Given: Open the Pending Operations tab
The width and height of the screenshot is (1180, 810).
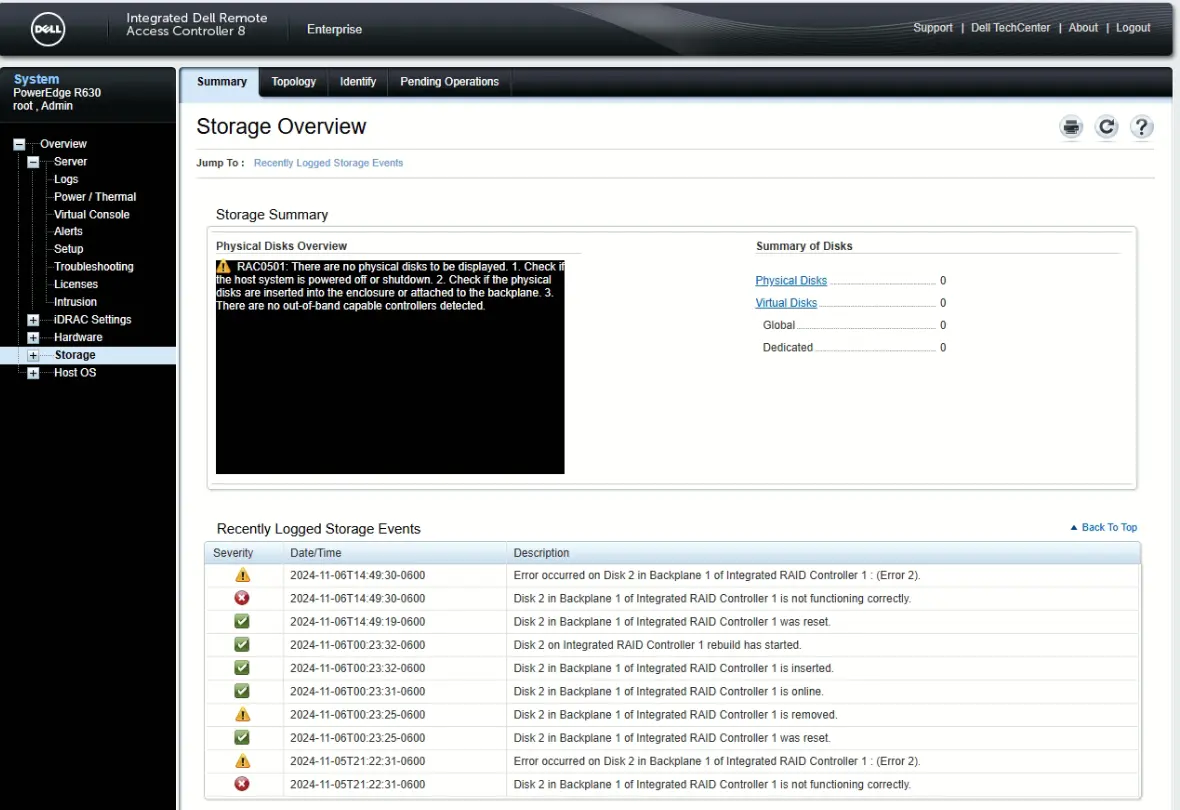Looking at the screenshot, I should pos(449,82).
